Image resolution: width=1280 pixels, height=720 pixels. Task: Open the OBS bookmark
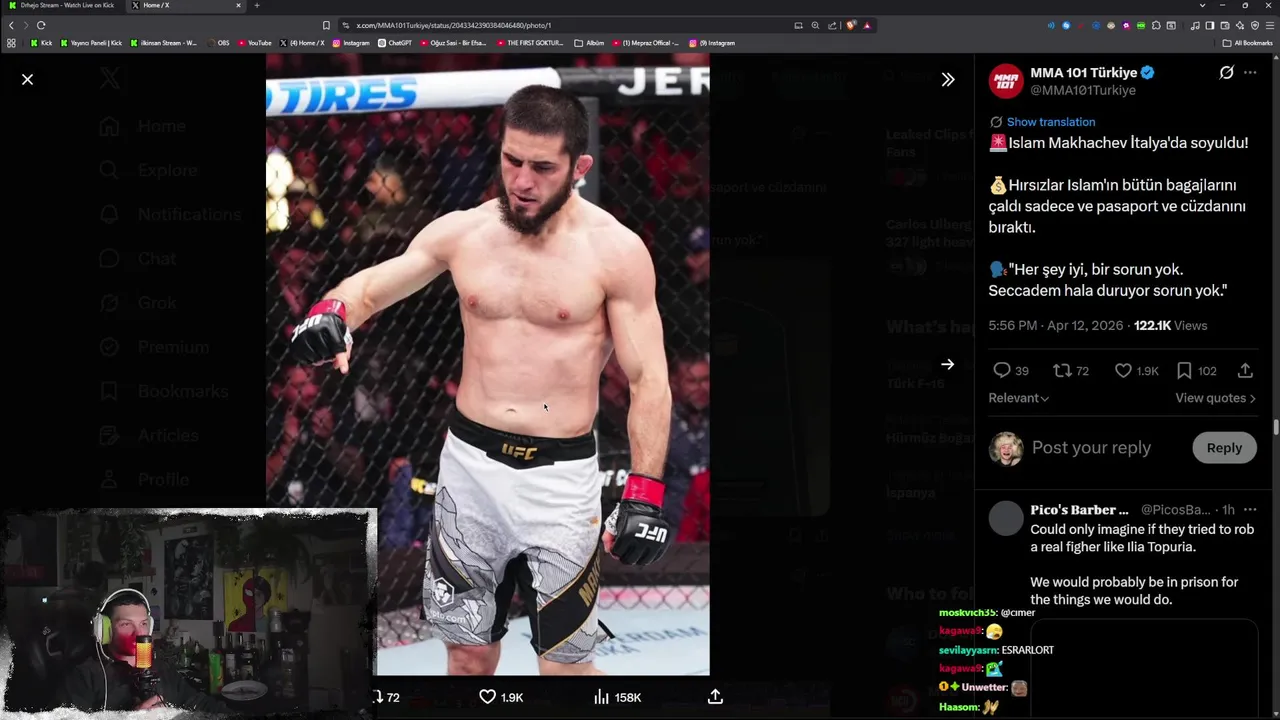tap(218, 43)
